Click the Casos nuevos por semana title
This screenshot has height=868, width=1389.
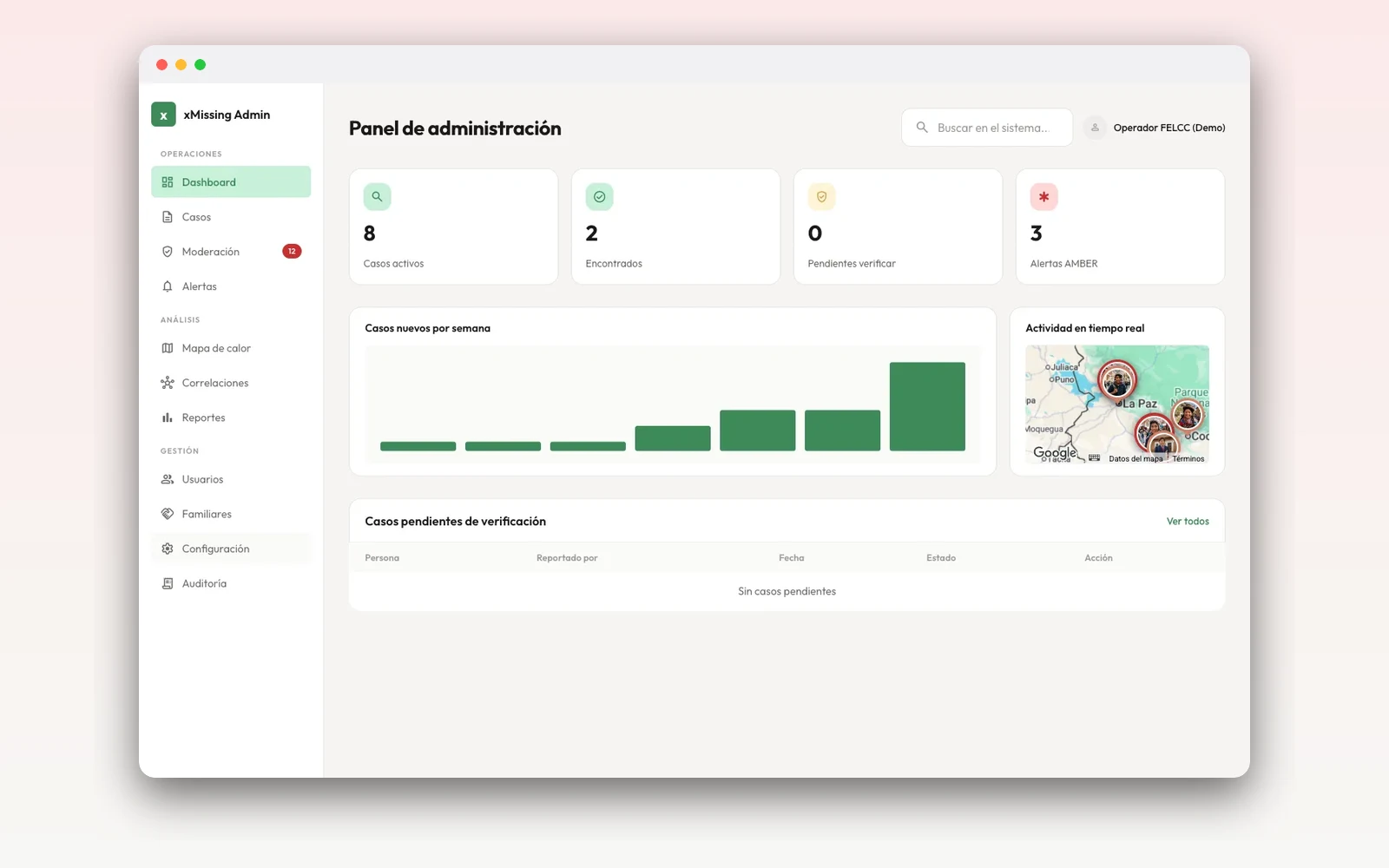tap(428, 328)
